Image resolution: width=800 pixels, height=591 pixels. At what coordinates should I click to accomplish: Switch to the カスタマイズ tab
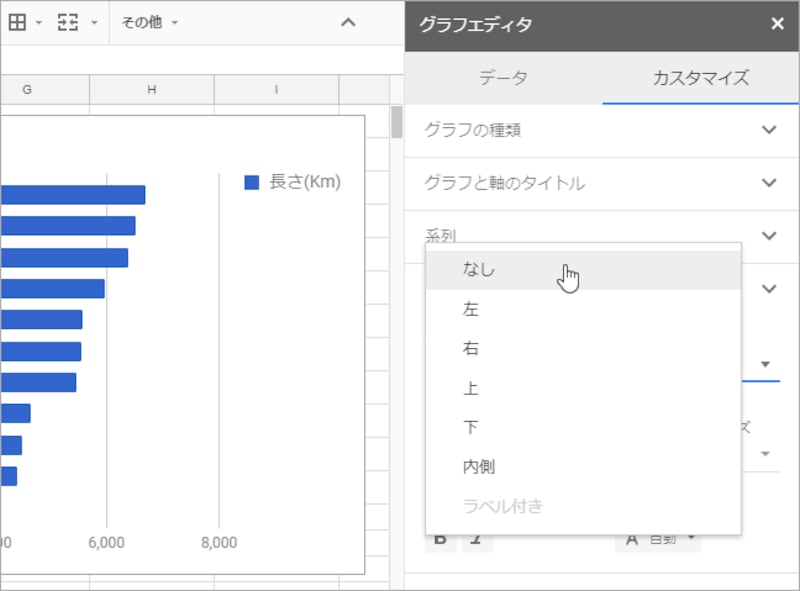(700, 77)
